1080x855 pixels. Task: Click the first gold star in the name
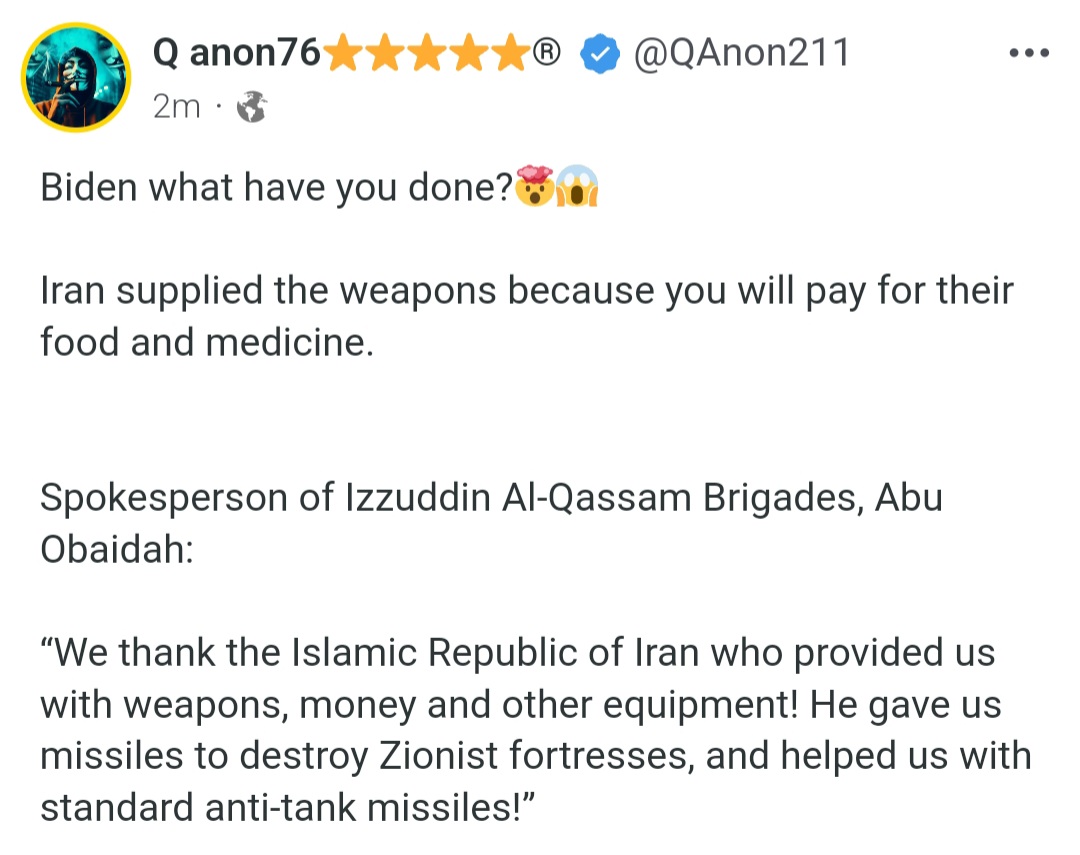pyautogui.click(x=343, y=53)
